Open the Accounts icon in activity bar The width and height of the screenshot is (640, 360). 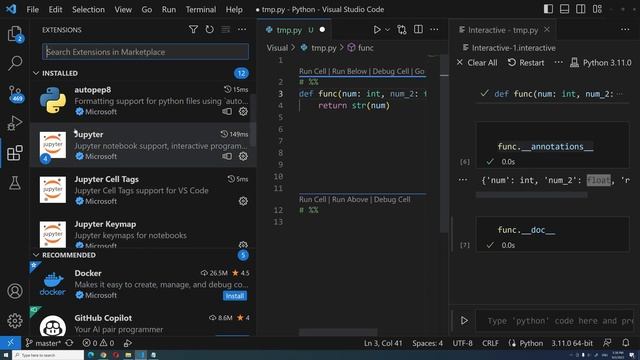pos(15,291)
